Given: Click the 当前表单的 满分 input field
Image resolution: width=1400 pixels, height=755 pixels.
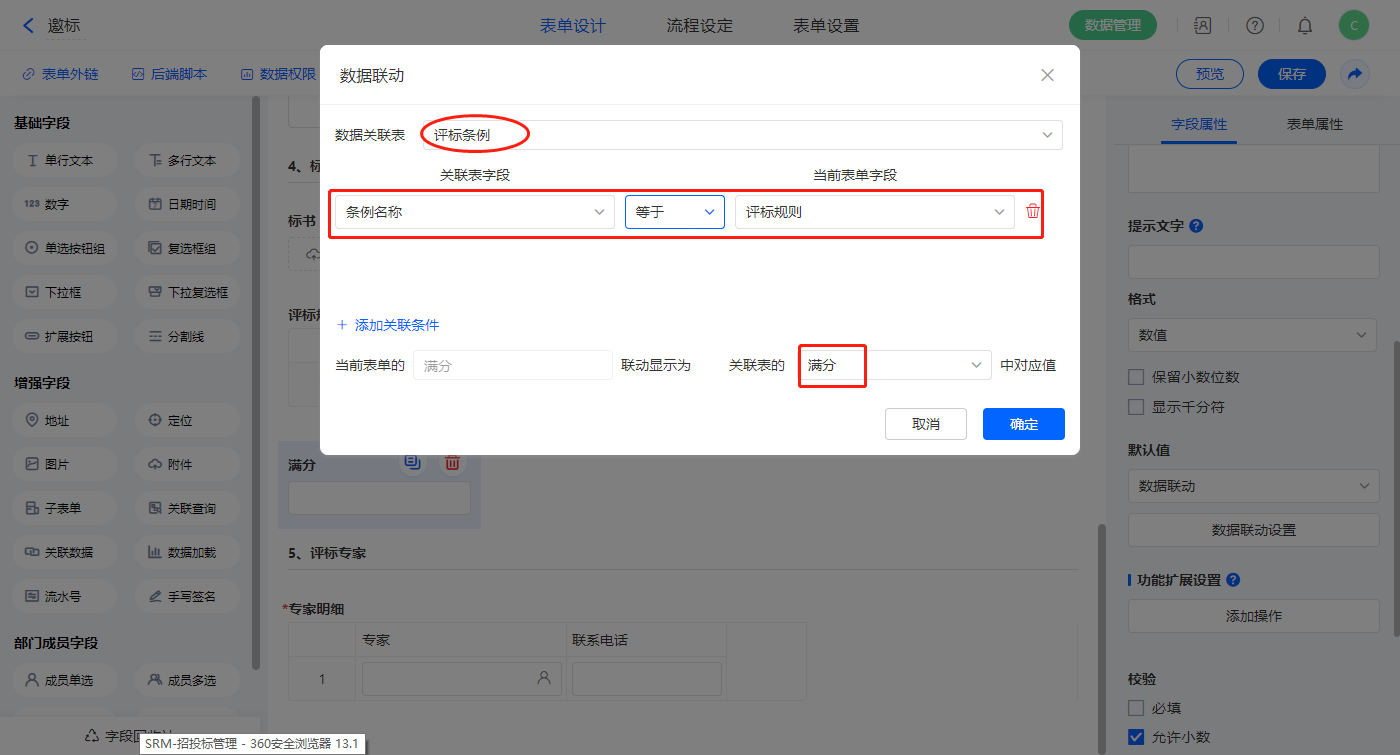Looking at the screenshot, I should pyautogui.click(x=512, y=366).
